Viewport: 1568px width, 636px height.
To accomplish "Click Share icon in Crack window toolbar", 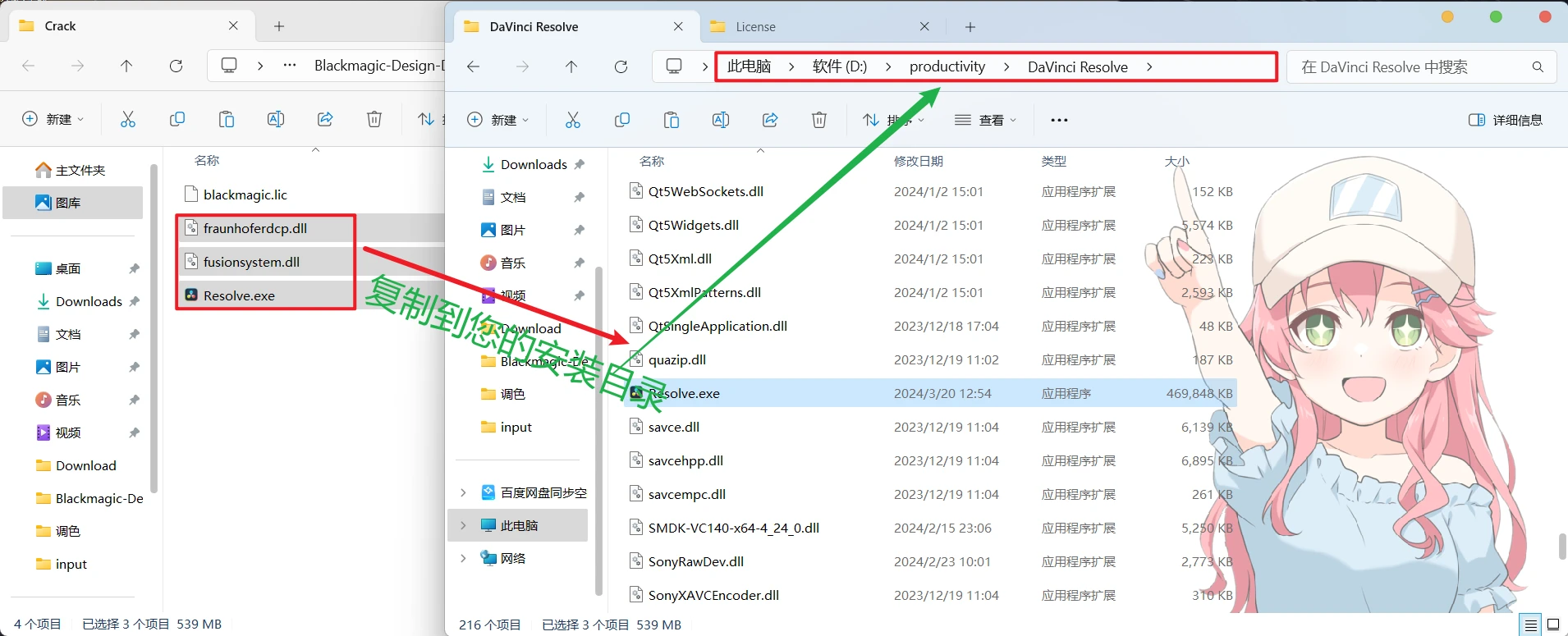I will point(325,119).
